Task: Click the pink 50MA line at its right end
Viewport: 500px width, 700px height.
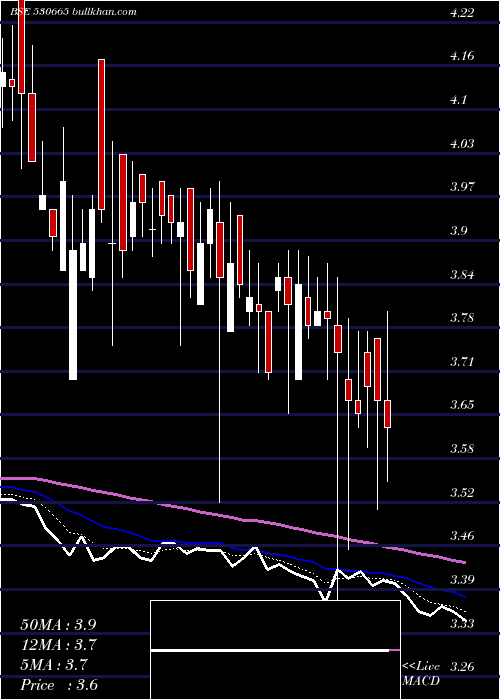Action: (463, 562)
